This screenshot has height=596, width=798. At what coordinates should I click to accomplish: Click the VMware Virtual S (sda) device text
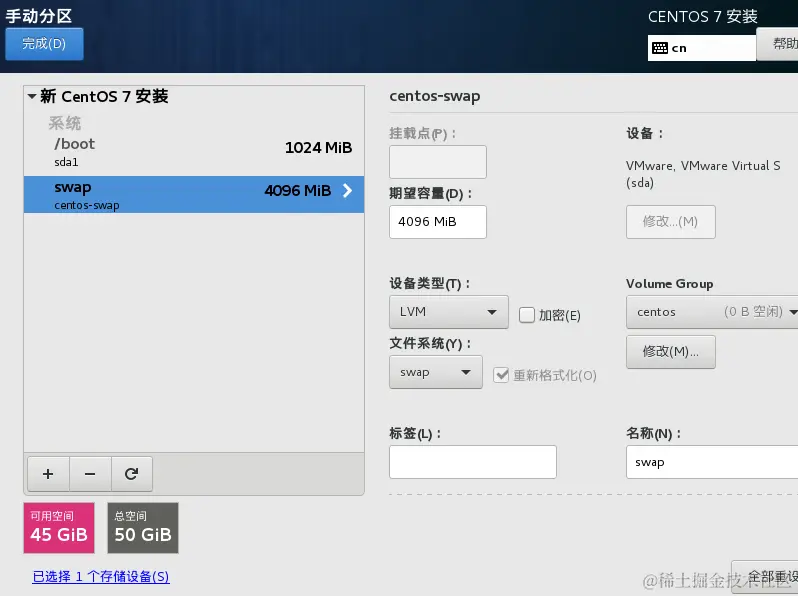(703, 174)
